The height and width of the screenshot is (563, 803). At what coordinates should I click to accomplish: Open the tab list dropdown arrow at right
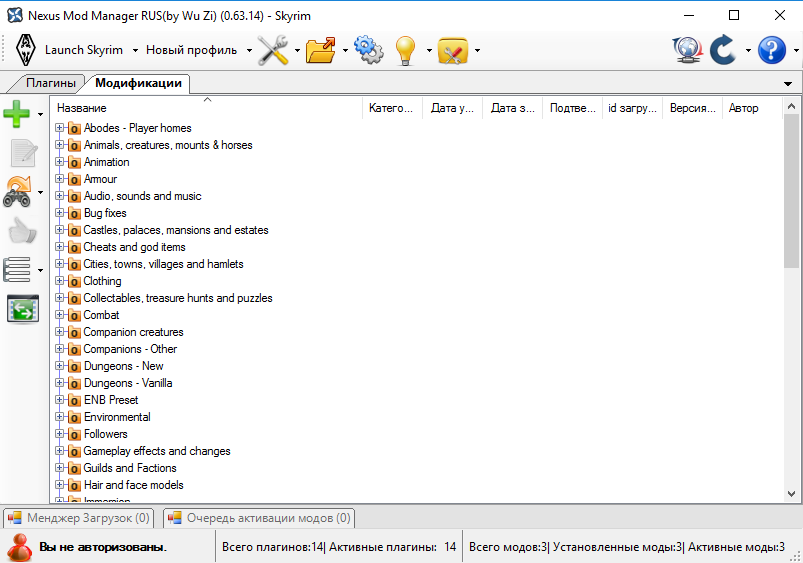(788, 84)
